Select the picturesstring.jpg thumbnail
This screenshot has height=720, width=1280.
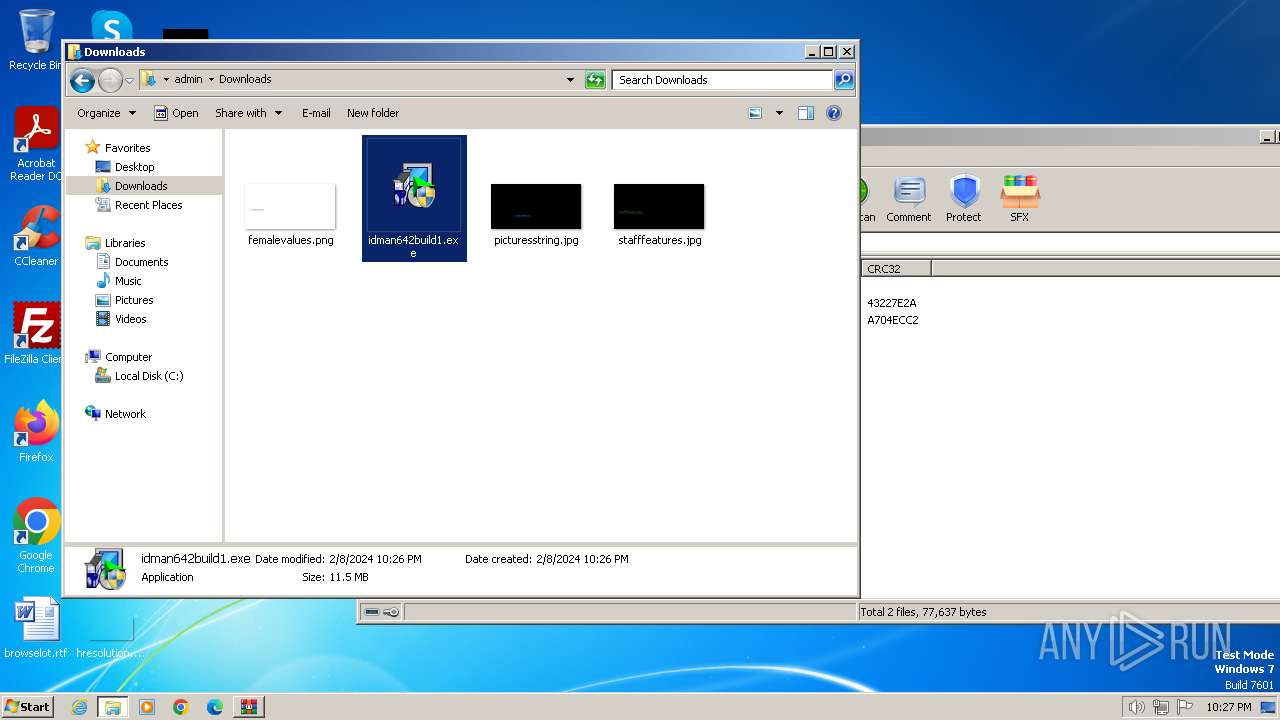pos(536,206)
